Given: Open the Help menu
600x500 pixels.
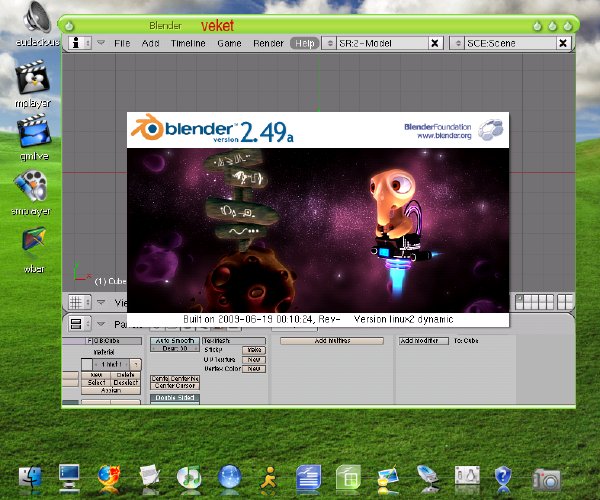Looking at the screenshot, I should (x=305, y=43).
